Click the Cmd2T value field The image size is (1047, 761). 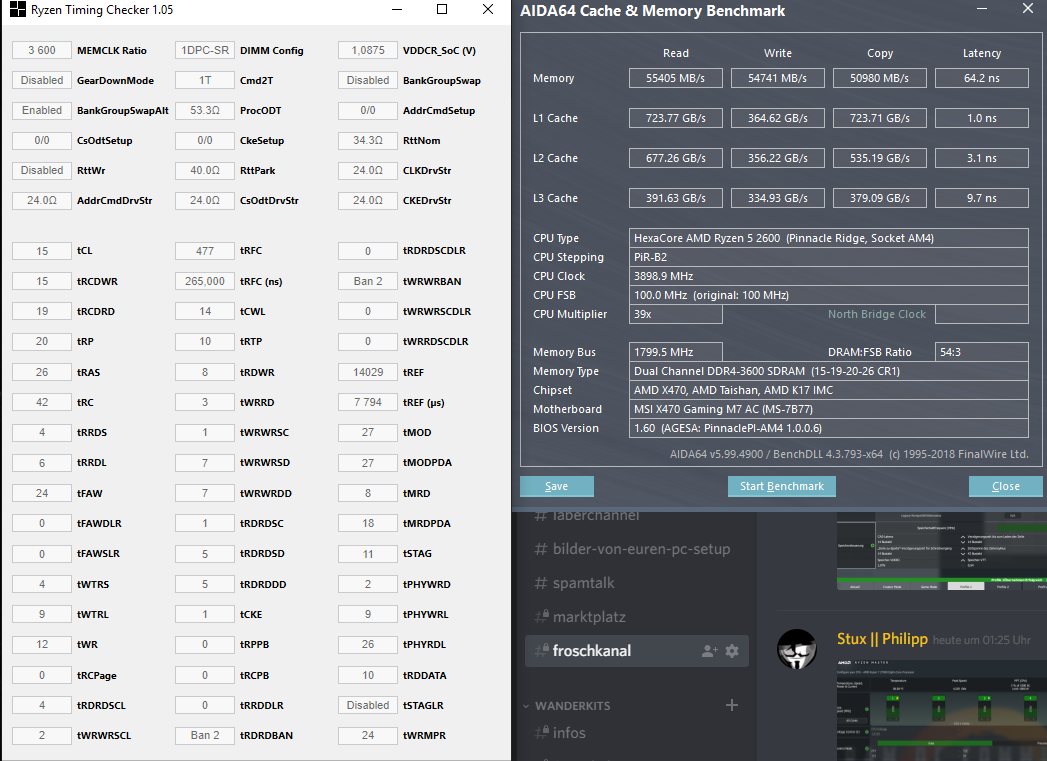(x=205, y=80)
